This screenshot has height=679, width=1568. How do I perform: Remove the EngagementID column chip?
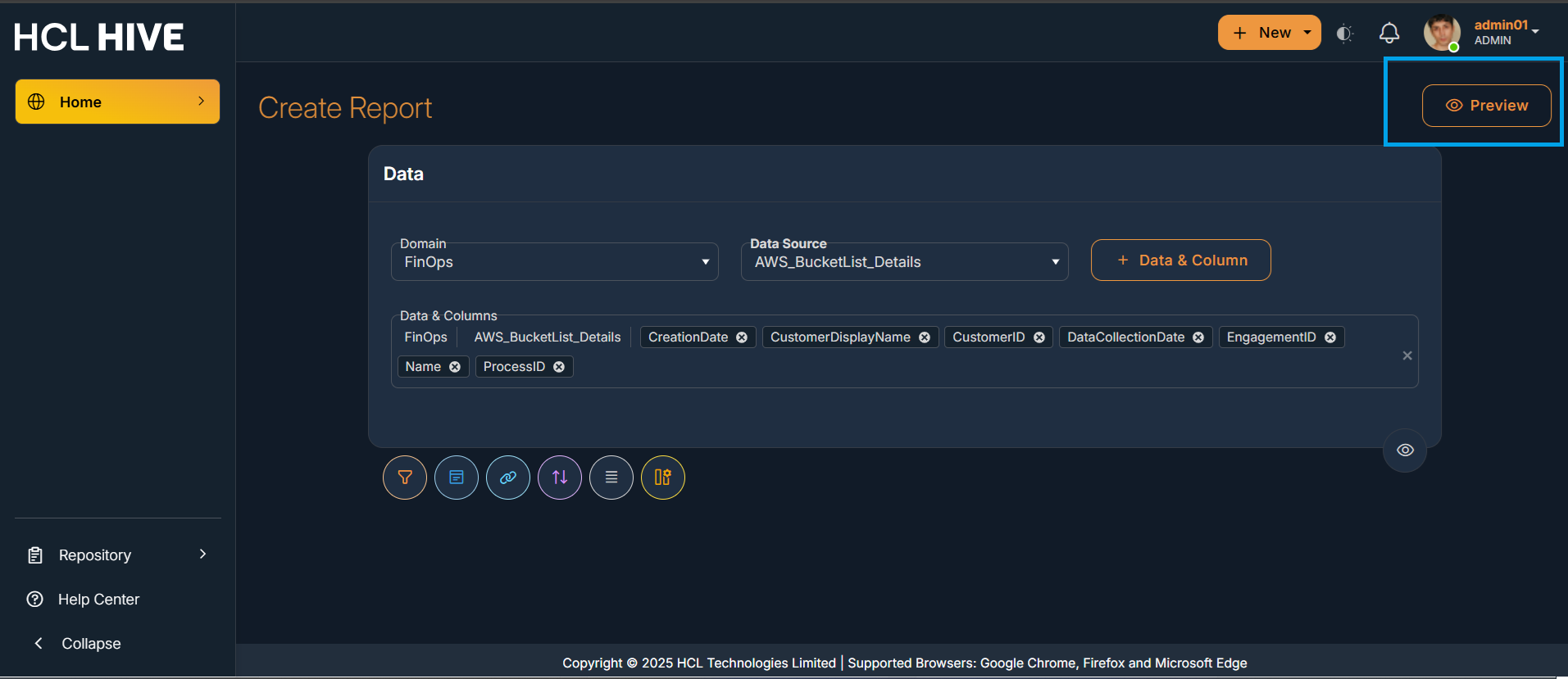(x=1330, y=337)
